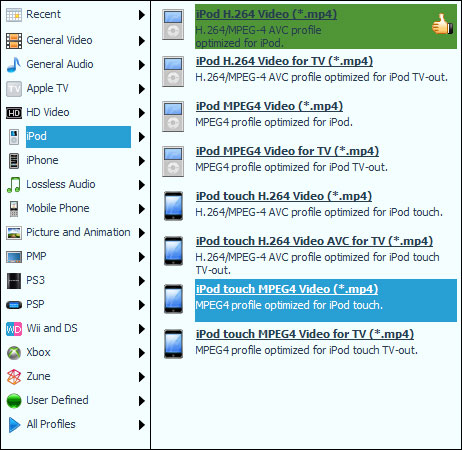Select iPod touch MPEG4 Video (*.mp4) link
The width and height of the screenshot is (462, 450).
[287, 289]
